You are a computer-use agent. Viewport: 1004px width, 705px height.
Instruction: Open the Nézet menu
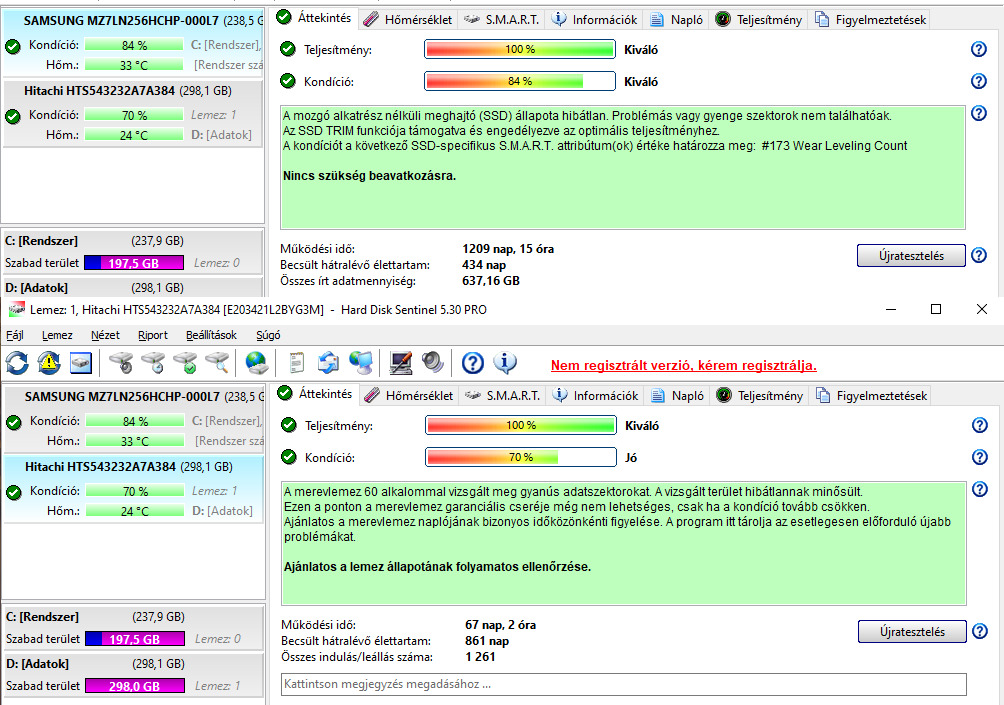click(105, 335)
